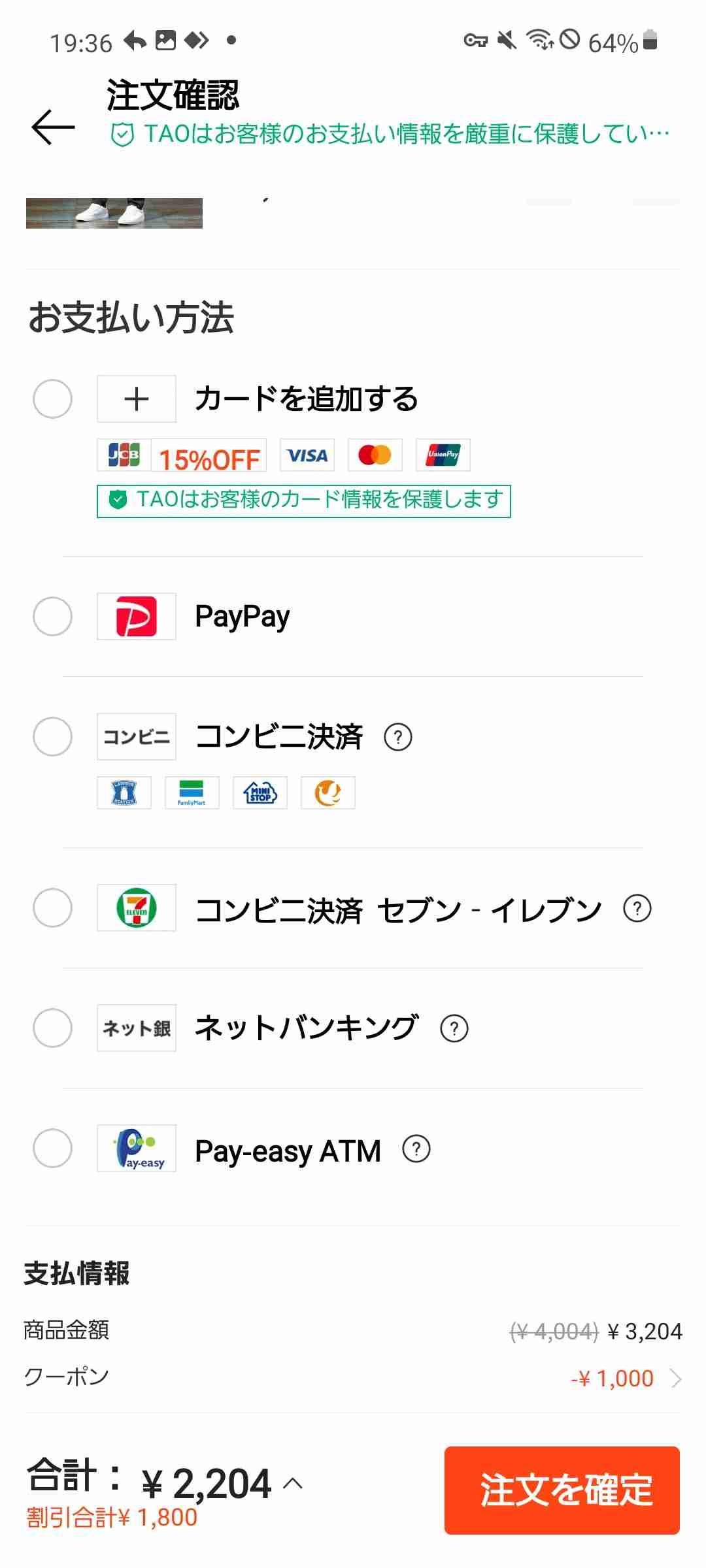
Task: Expand total price details caret
Action: (293, 1483)
